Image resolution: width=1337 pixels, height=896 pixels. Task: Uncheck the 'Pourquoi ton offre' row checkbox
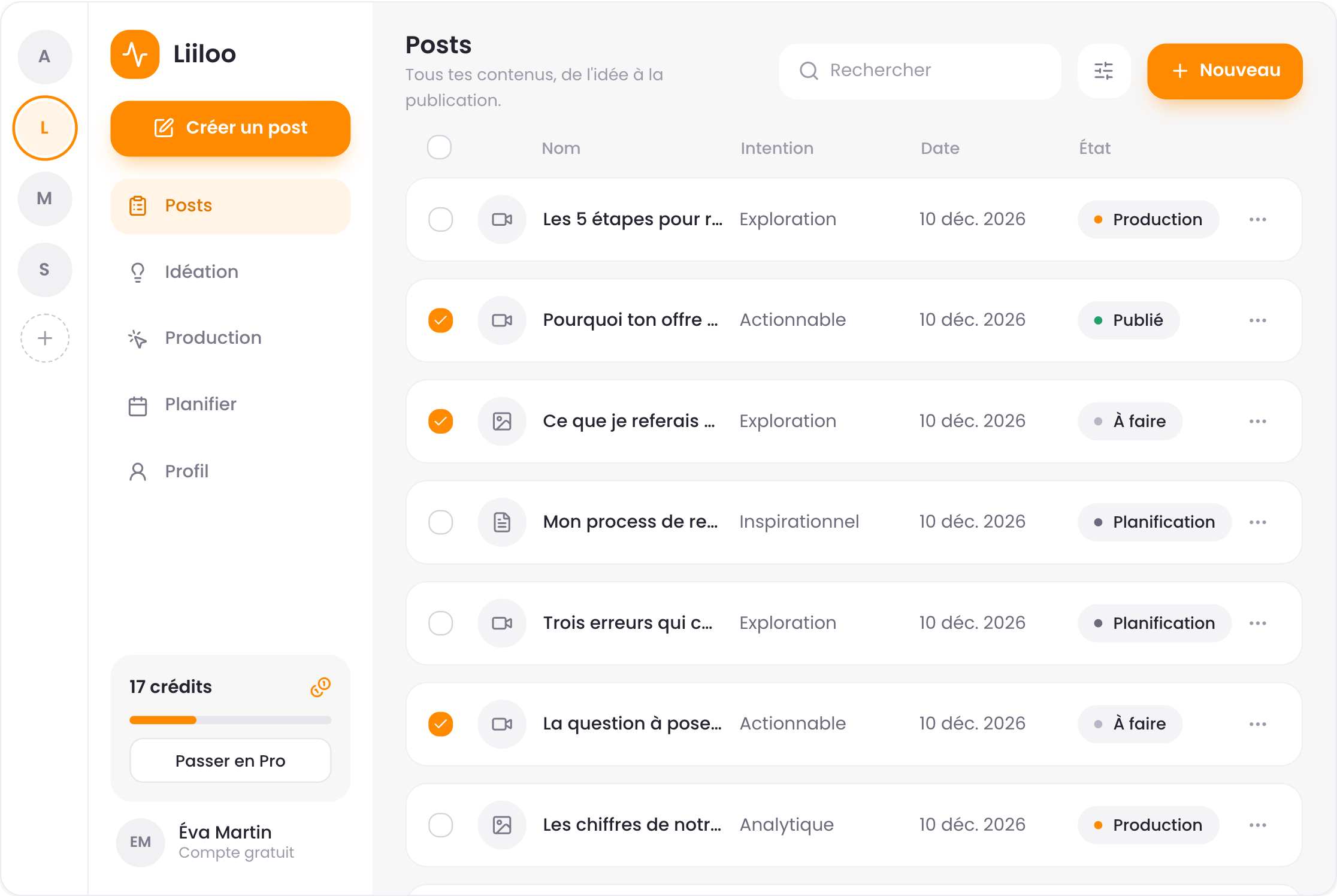(x=440, y=320)
